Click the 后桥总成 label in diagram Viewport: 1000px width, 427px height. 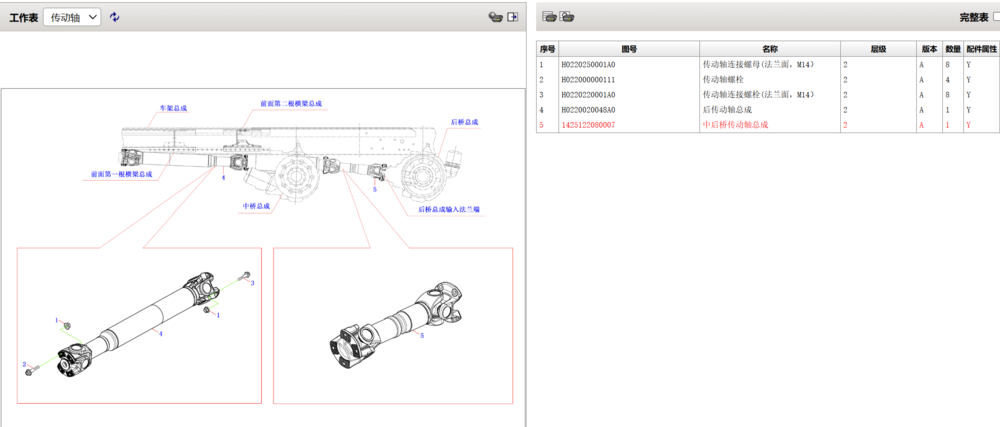(464, 122)
